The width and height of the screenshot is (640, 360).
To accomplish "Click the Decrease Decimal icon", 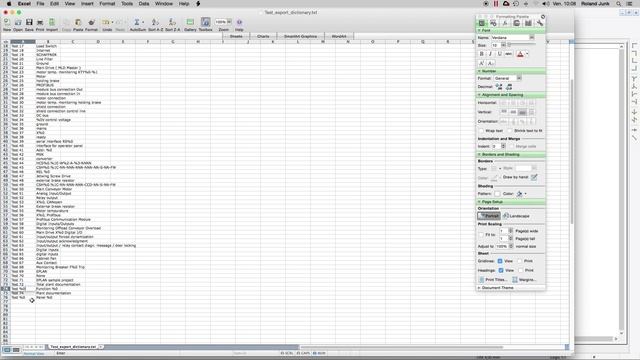I will coord(509,87).
